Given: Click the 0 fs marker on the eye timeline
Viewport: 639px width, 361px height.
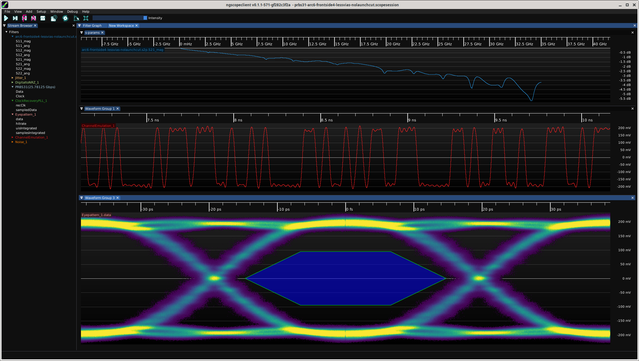Looking at the screenshot, I should click(x=349, y=209).
